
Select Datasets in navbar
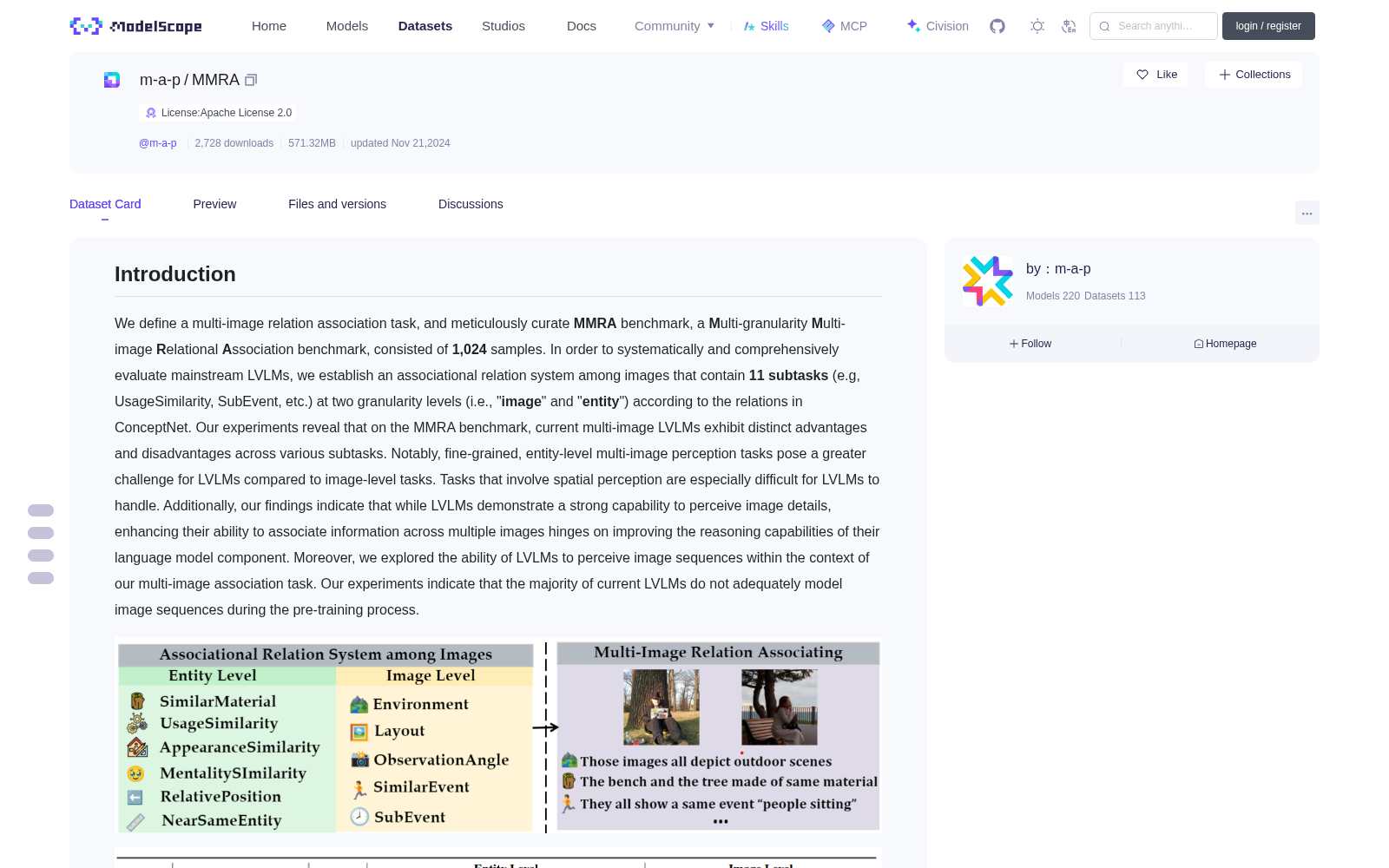pos(425,26)
